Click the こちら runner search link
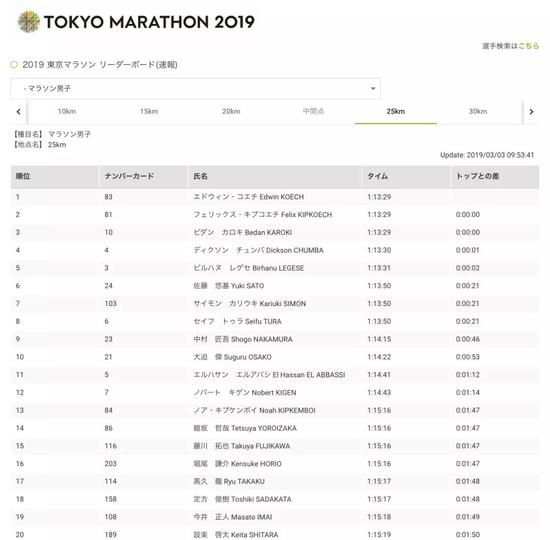 point(528,46)
